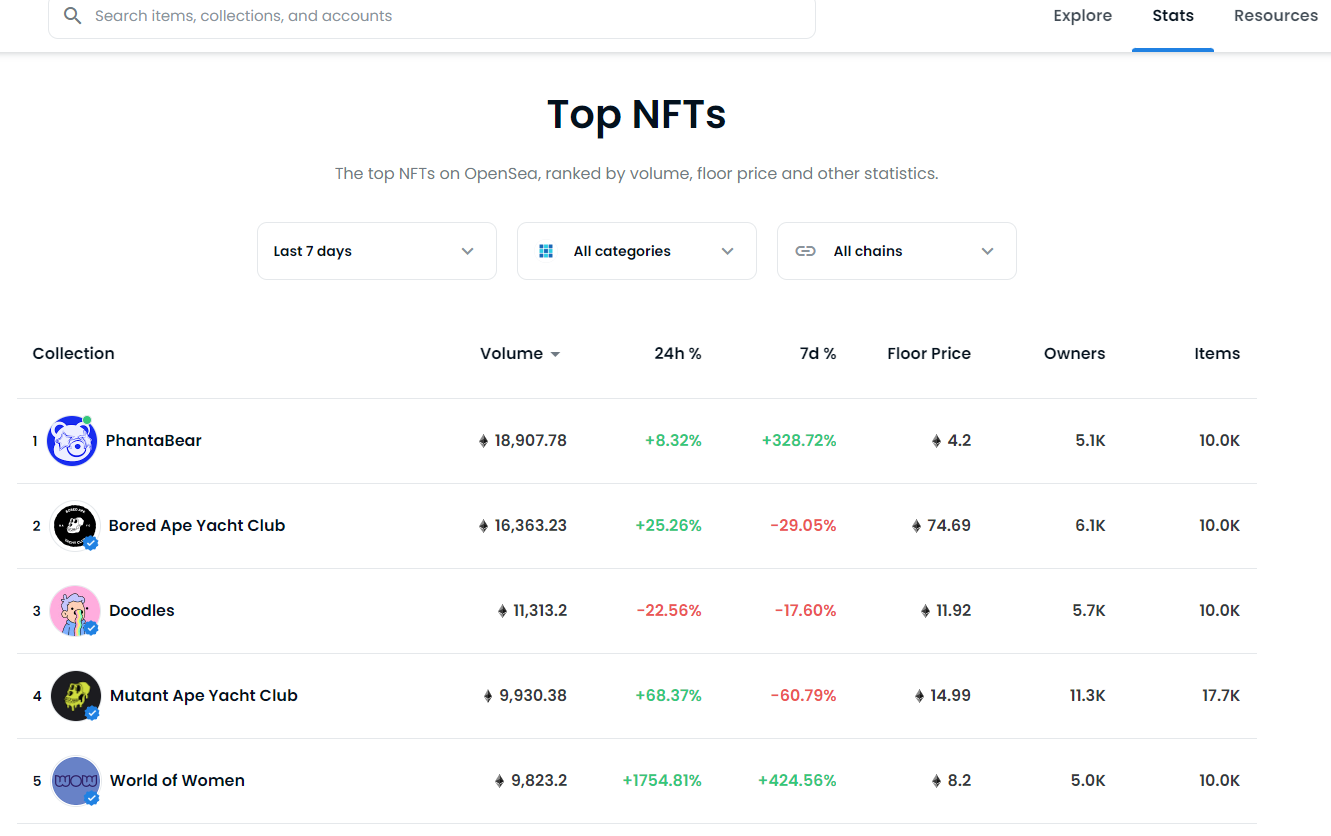The image size is (1331, 836).
Task: Select the Stats tab
Action: pos(1172,16)
